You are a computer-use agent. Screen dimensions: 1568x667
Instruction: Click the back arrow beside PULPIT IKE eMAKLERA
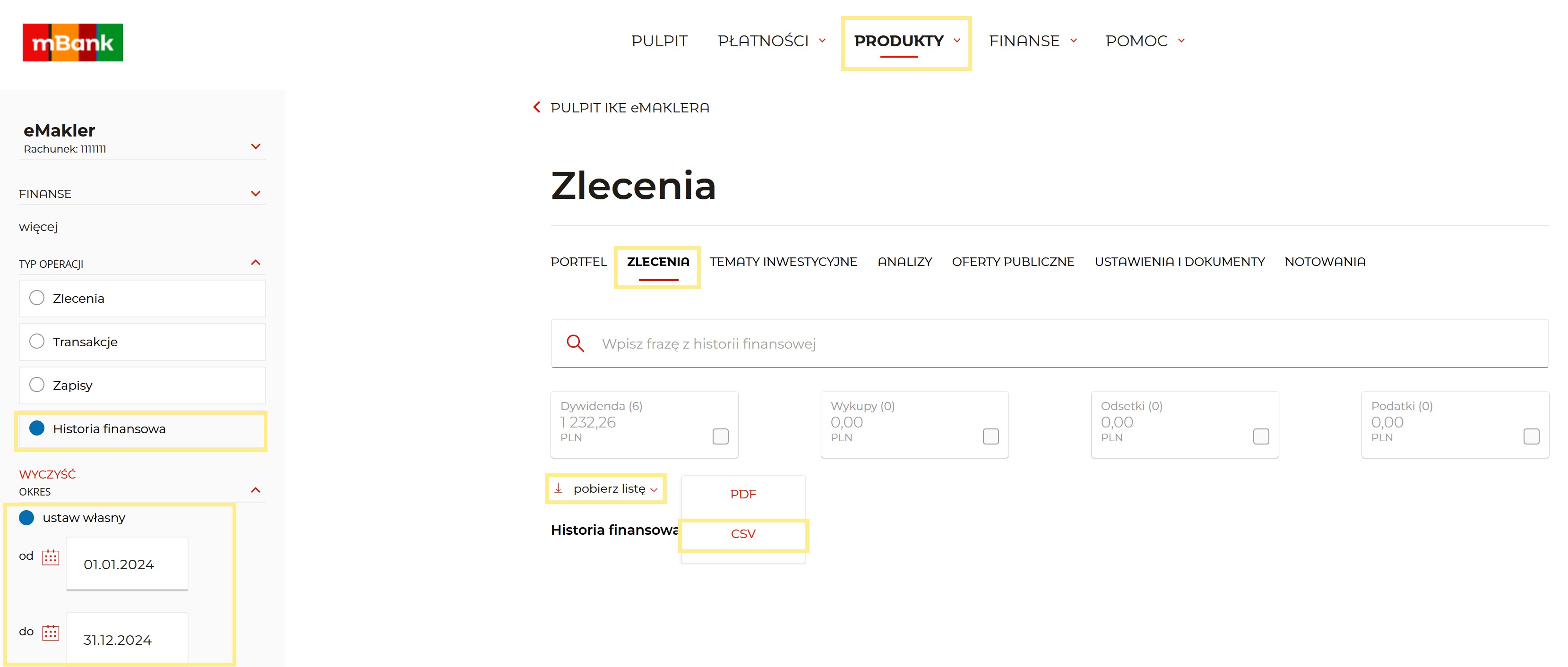(x=536, y=108)
